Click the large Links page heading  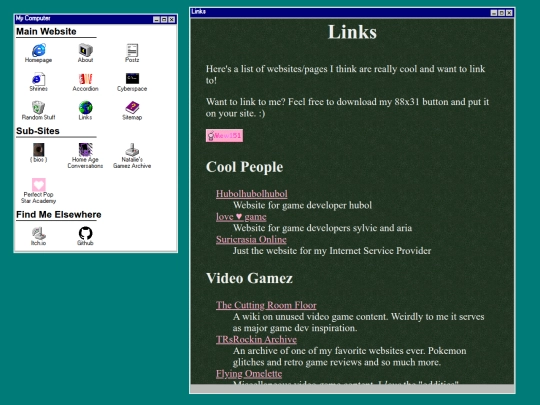coord(352,32)
